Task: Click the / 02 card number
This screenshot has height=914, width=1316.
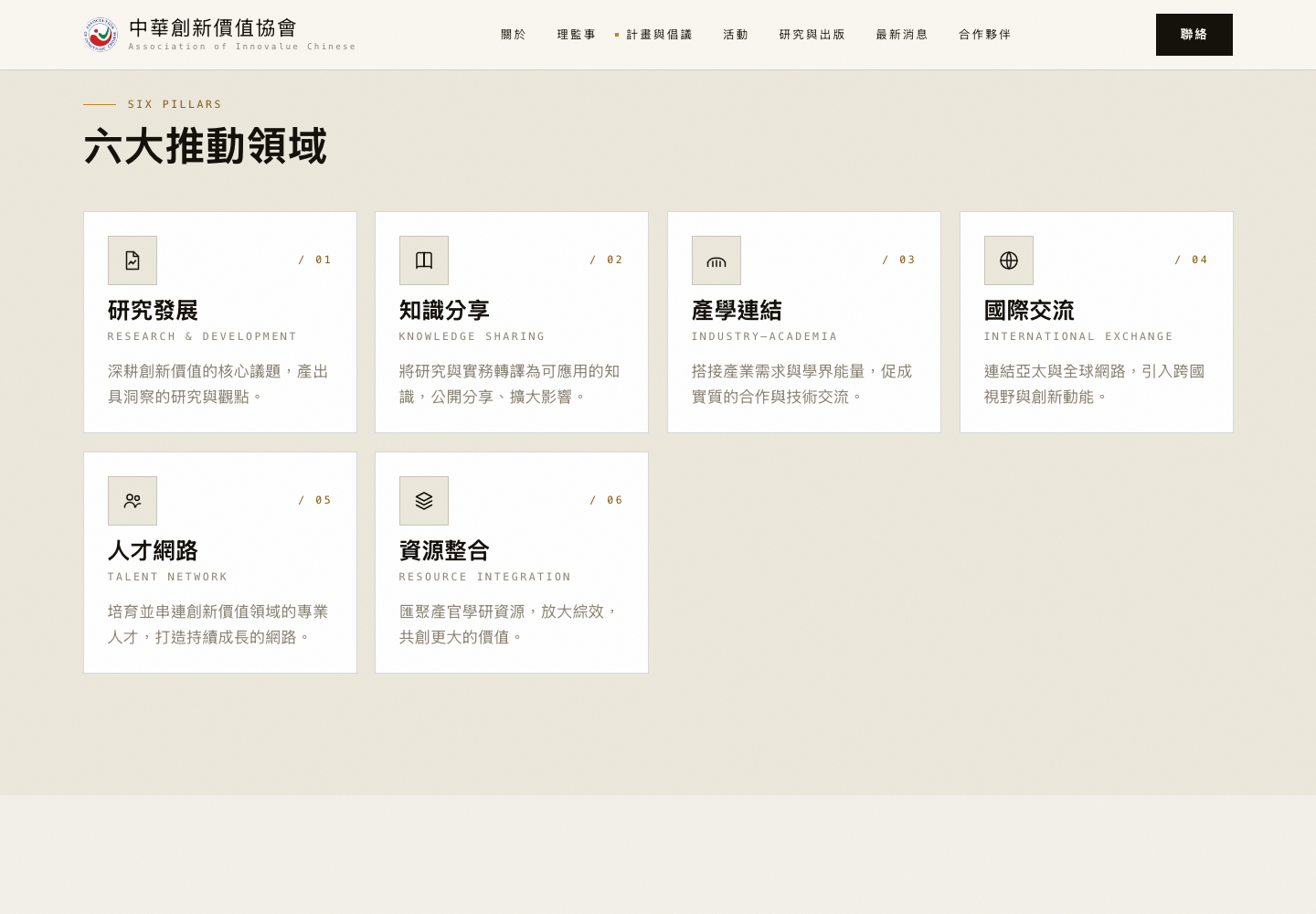Action: coord(607,260)
